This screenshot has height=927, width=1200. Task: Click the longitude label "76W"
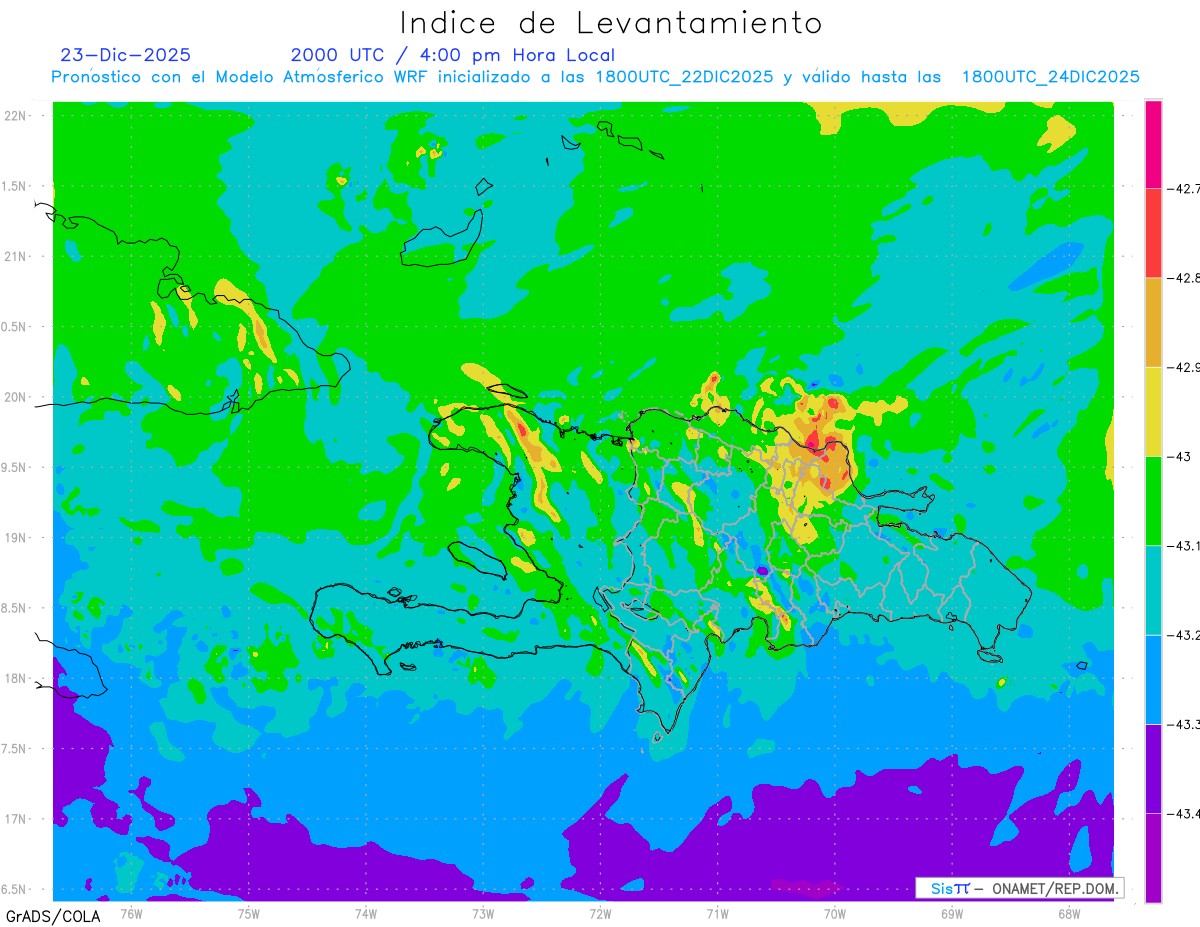132,914
